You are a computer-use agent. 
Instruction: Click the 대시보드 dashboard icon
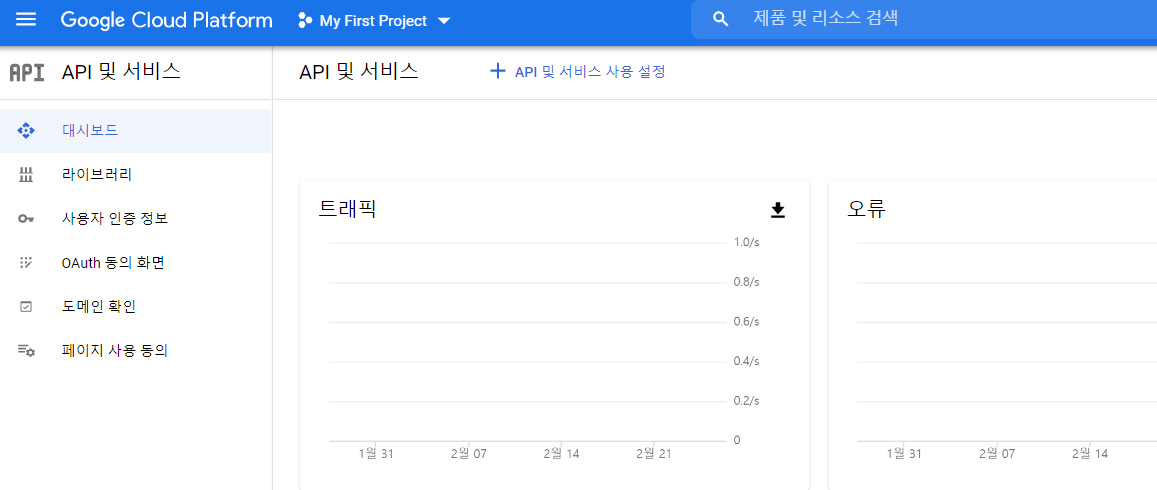click(x=26, y=130)
